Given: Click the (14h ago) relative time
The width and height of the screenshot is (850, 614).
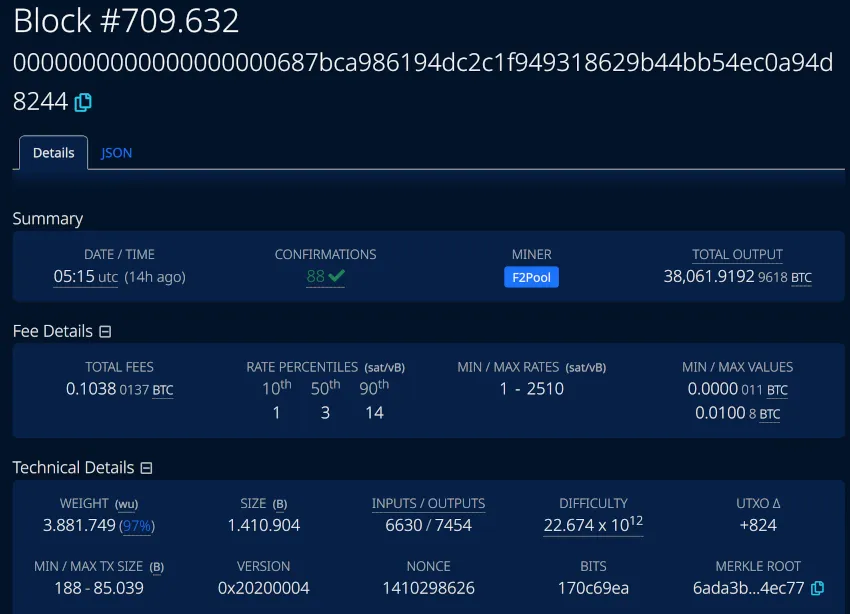Looking at the screenshot, I should pos(155,277).
